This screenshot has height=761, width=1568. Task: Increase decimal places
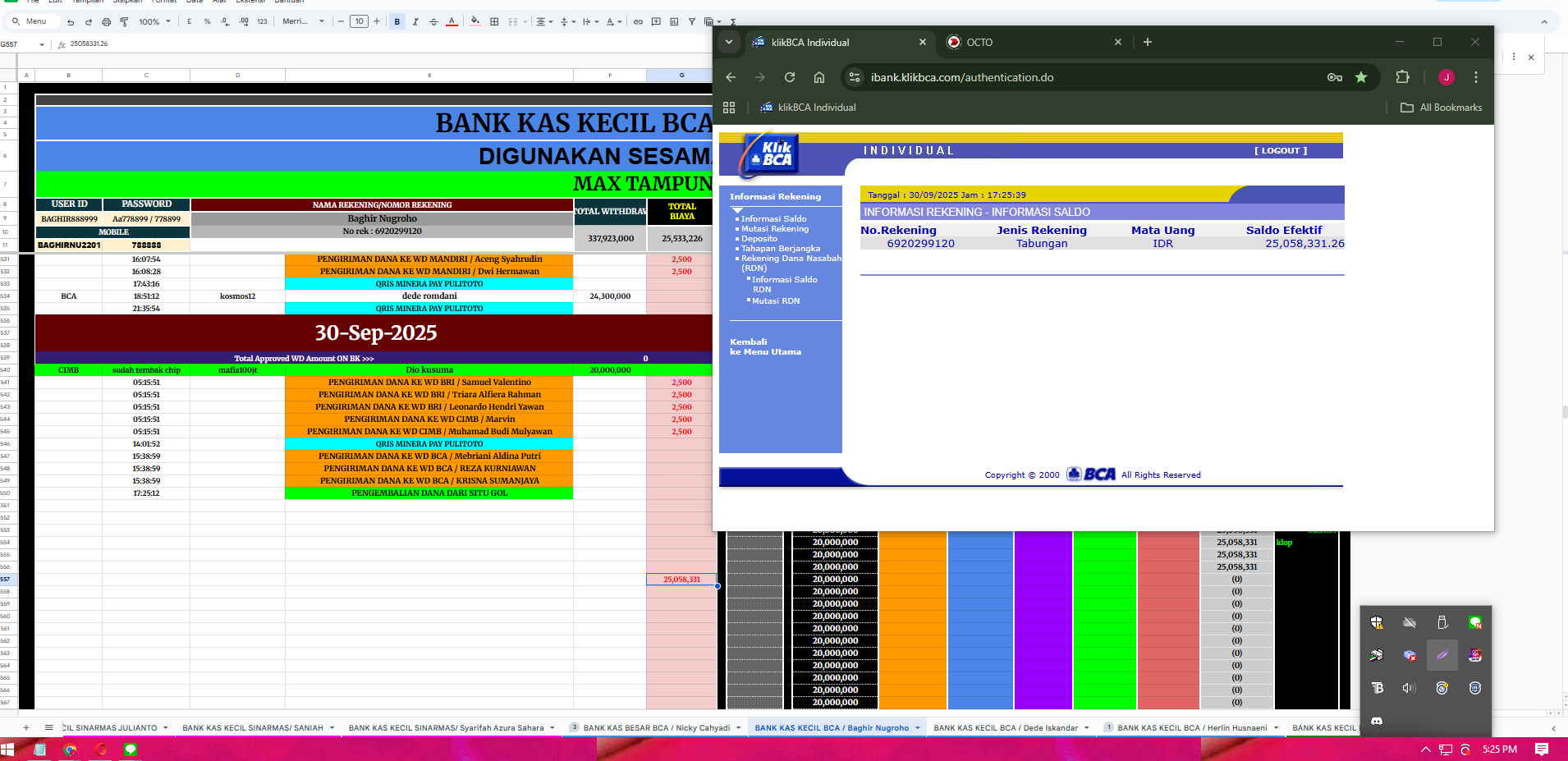tap(244, 22)
